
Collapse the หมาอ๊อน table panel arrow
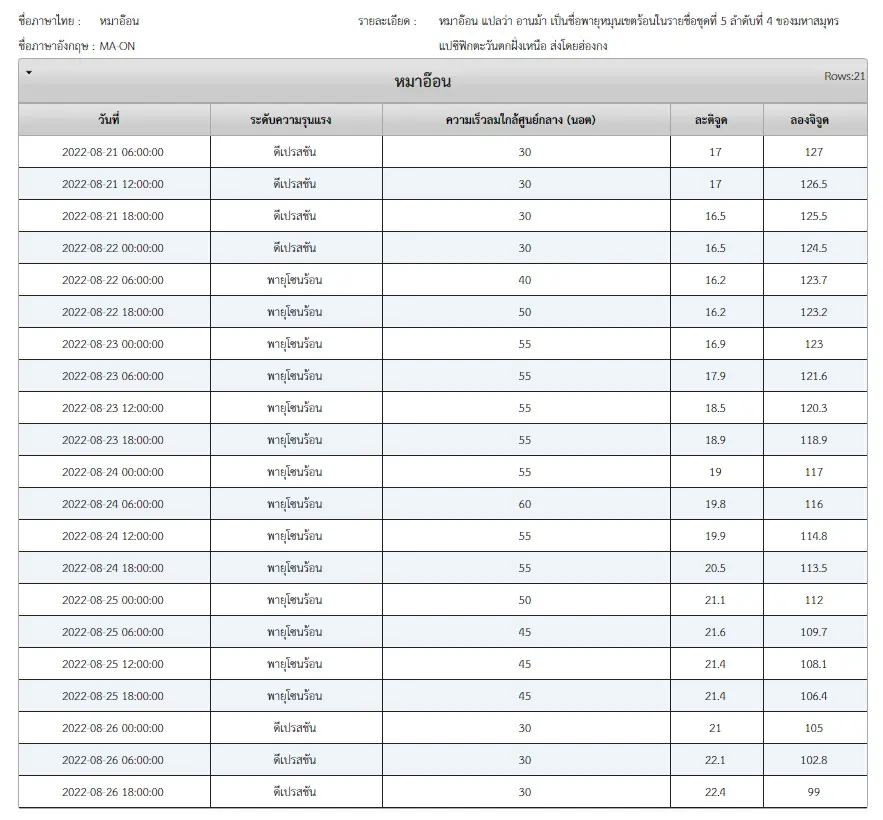29,73
